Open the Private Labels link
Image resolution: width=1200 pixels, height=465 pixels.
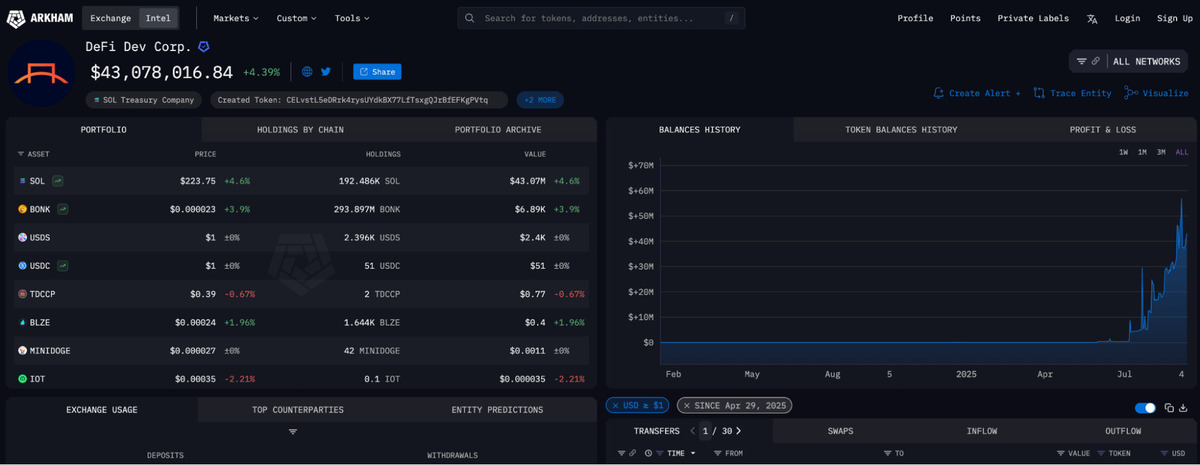1033,18
